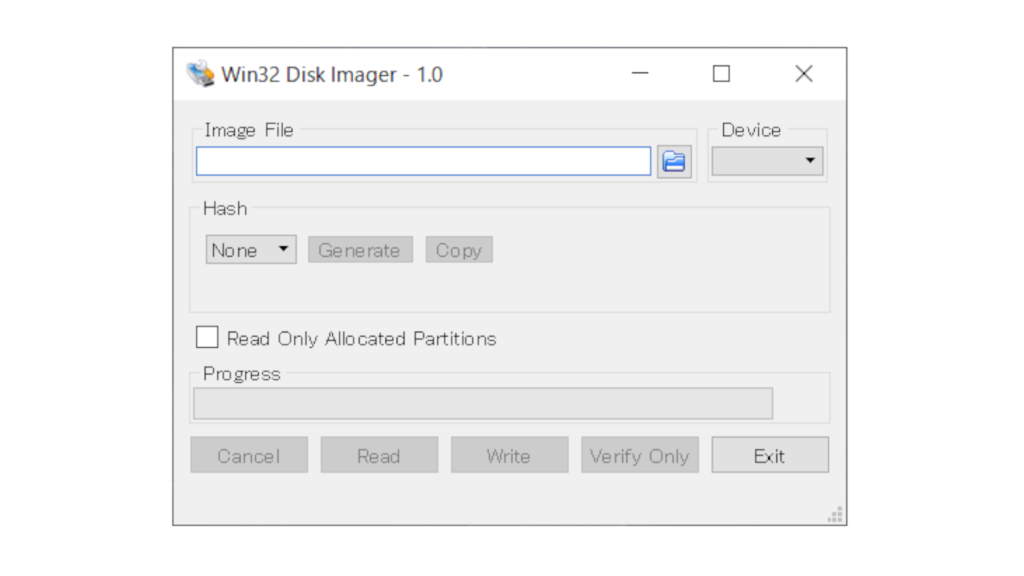Click the Write button
Viewport: 1024px width, 576px height.
pos(509,455)
